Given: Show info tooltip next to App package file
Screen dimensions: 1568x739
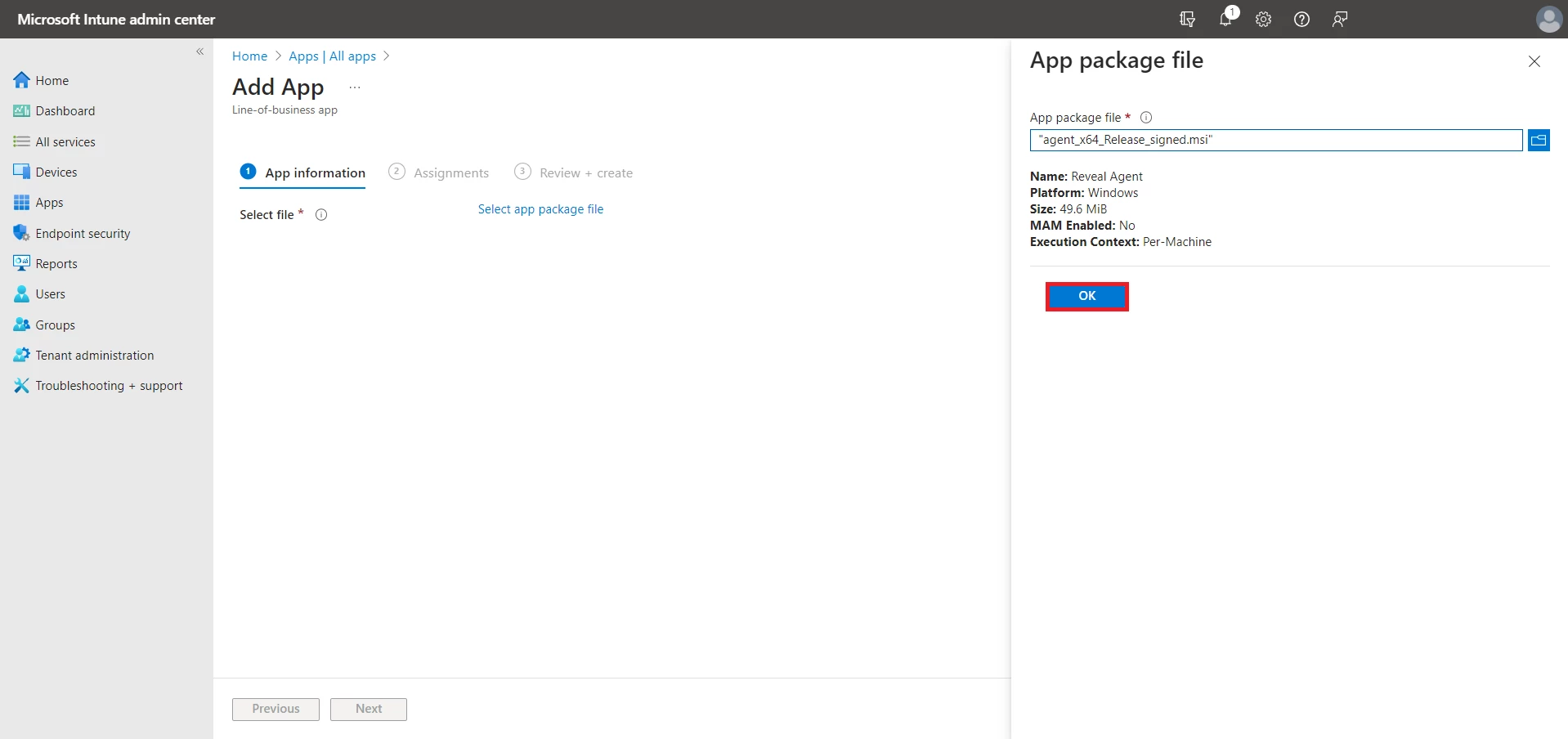Looking at the screenshot, I should [1146, 117].
